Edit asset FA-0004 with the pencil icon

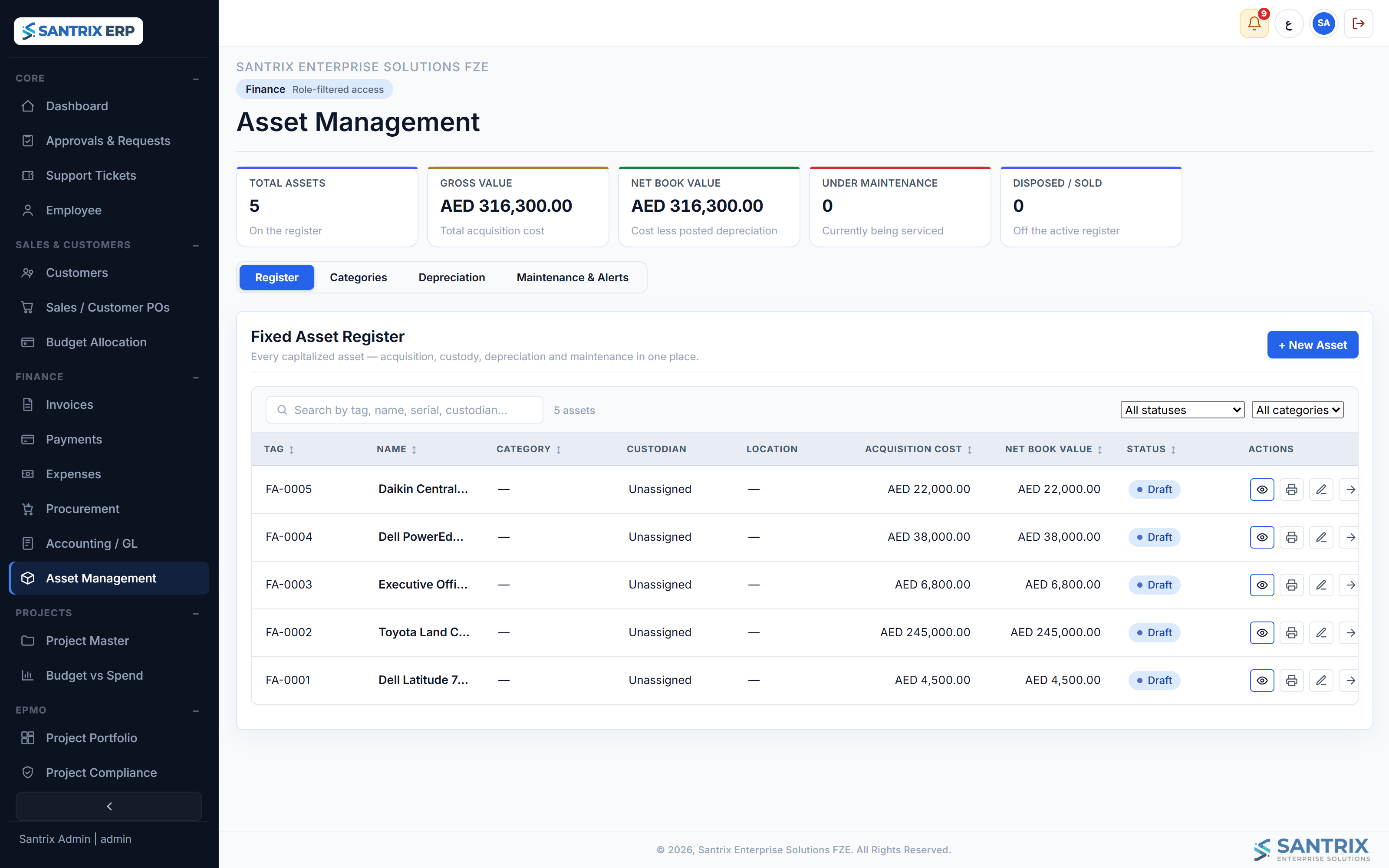point(1321,537)
